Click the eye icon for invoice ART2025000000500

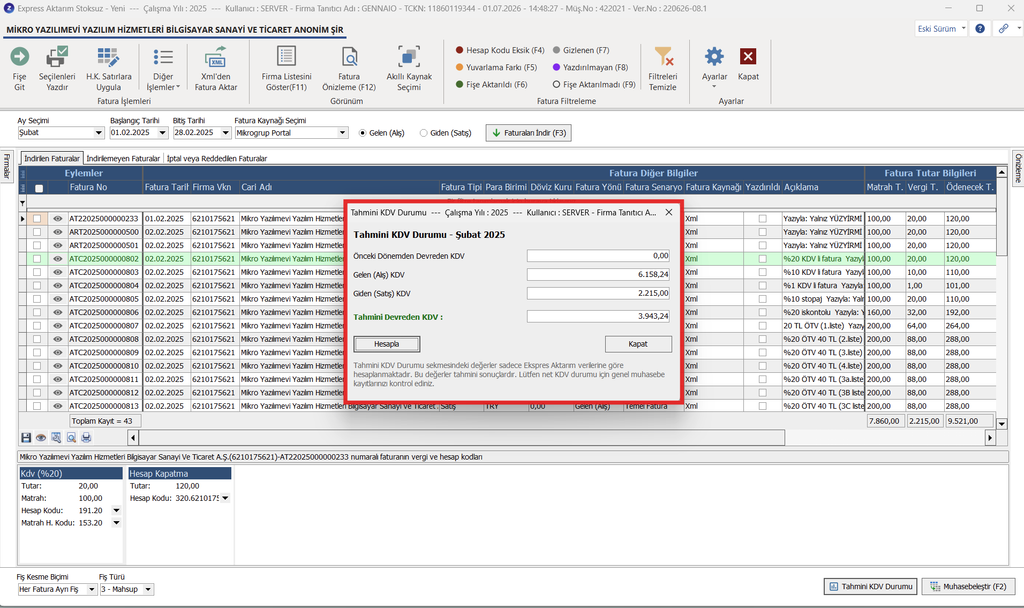57,232
